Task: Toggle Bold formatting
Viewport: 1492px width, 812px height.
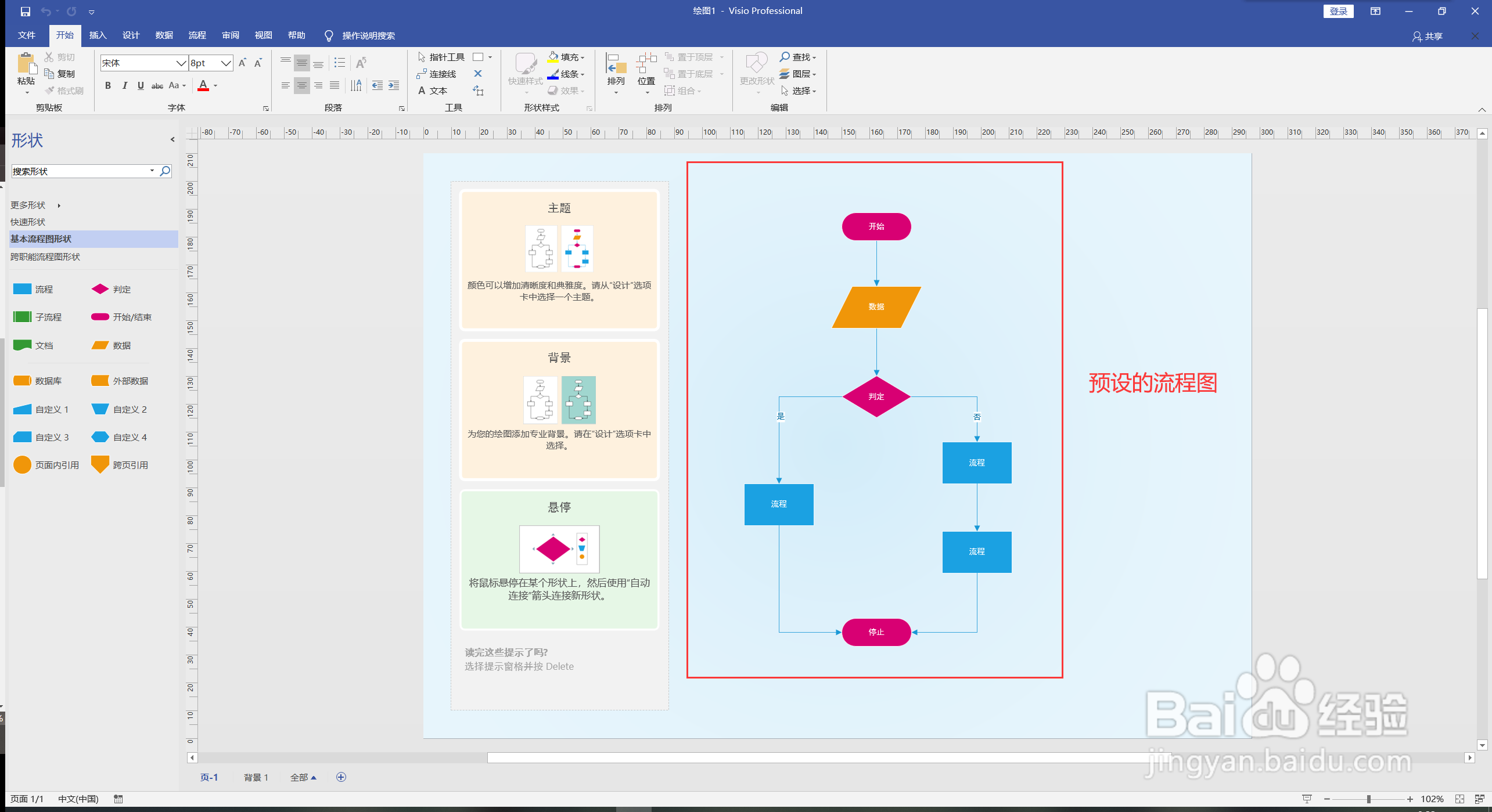Action: click(107, 85)
